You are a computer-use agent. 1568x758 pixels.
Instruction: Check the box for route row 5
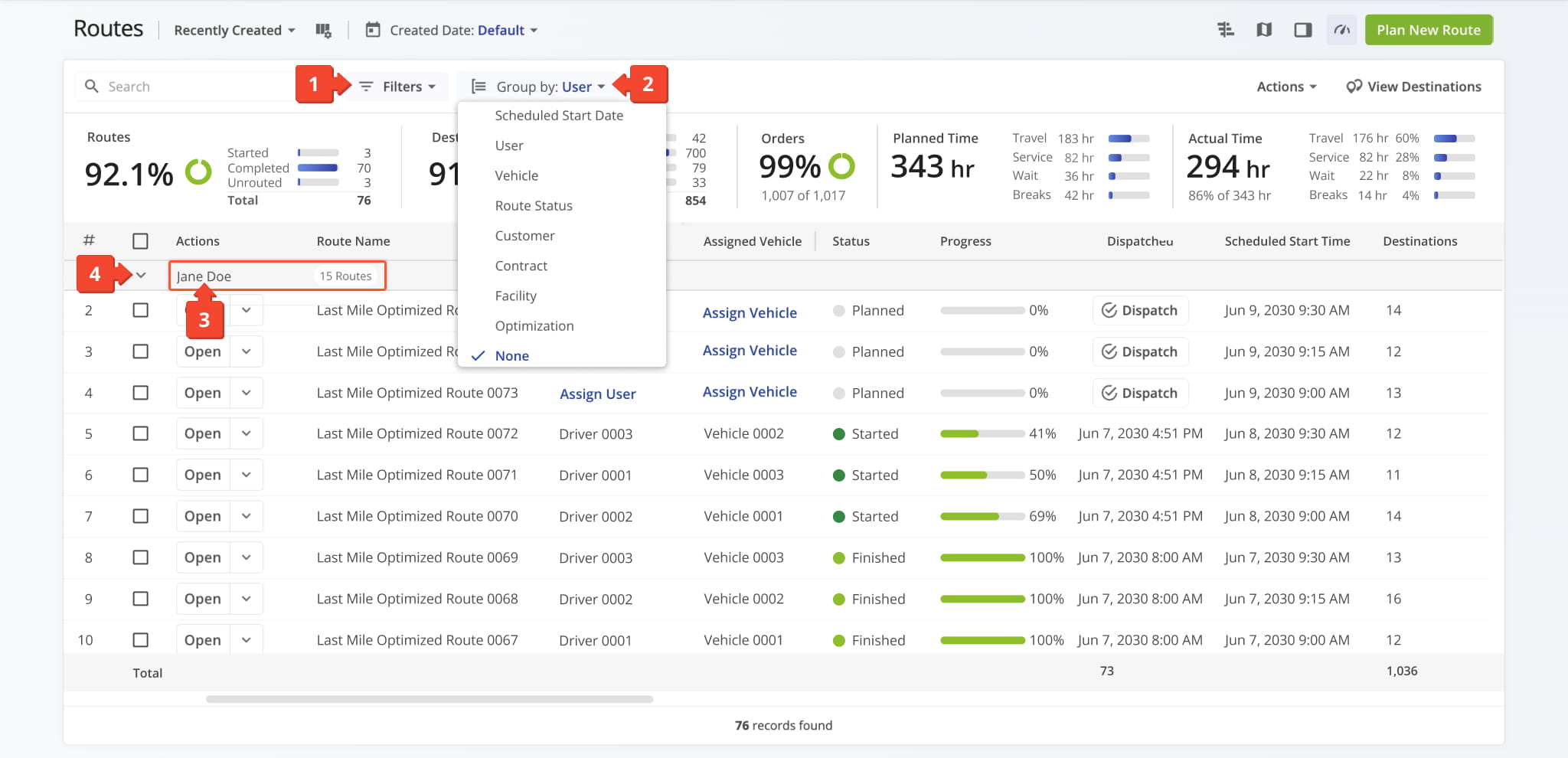click(x=140, y=433)
